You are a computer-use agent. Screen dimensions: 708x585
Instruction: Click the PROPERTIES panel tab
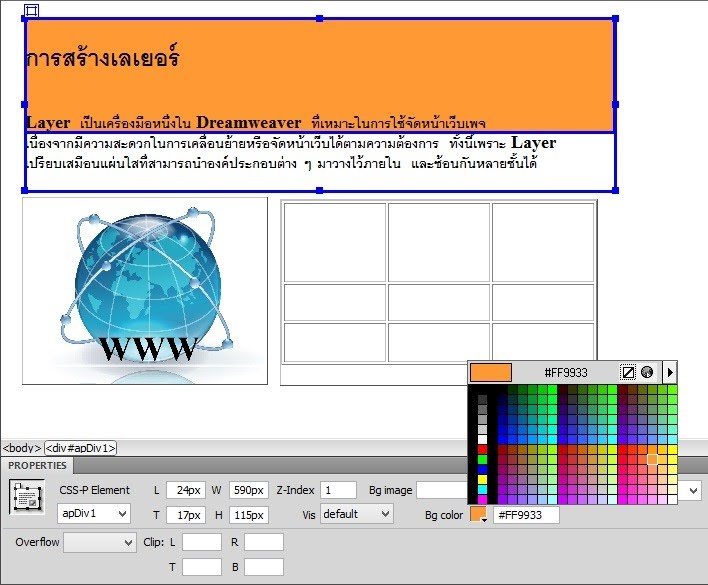(x=37, y=465)
